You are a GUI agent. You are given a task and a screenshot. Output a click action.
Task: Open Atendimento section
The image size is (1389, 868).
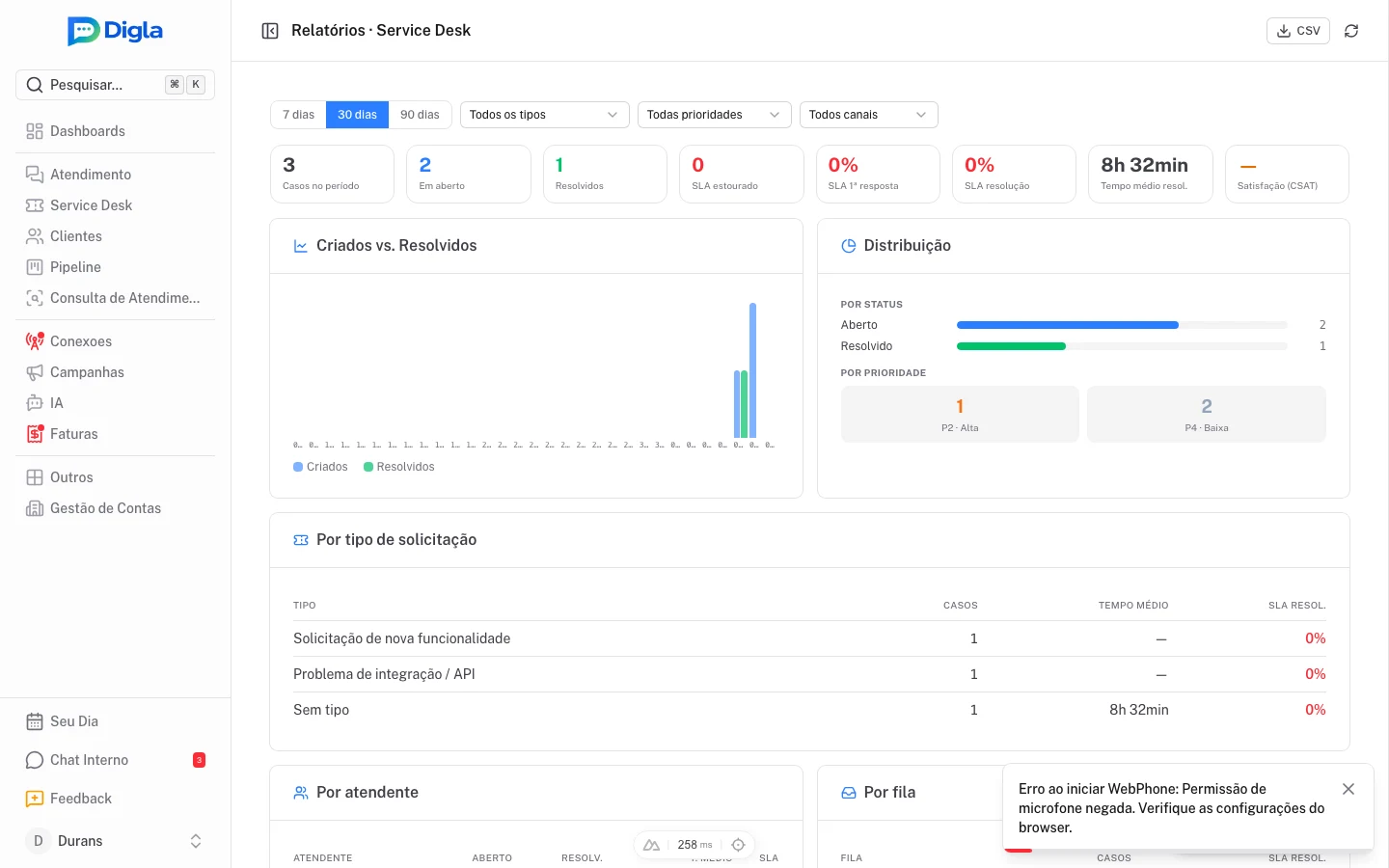(115, 175)
